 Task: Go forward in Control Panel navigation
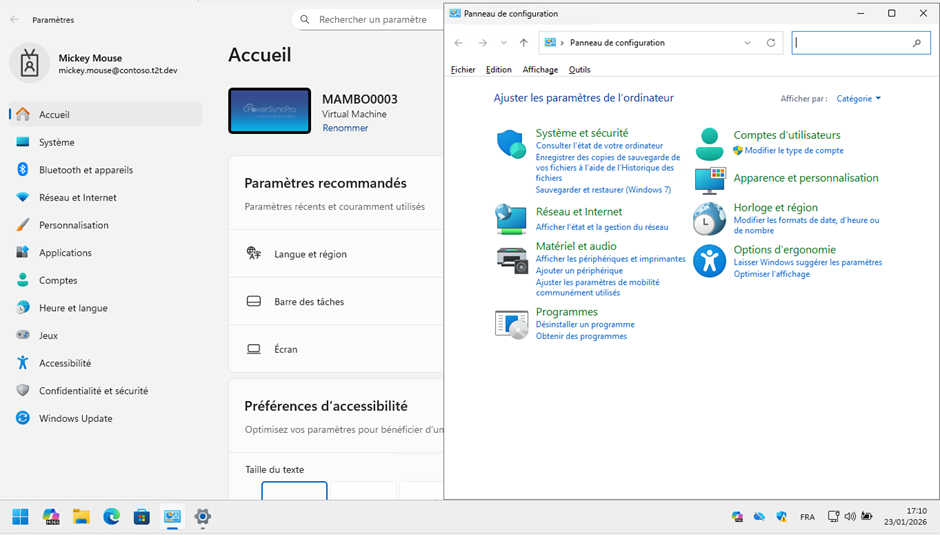(x=482, y=43)
